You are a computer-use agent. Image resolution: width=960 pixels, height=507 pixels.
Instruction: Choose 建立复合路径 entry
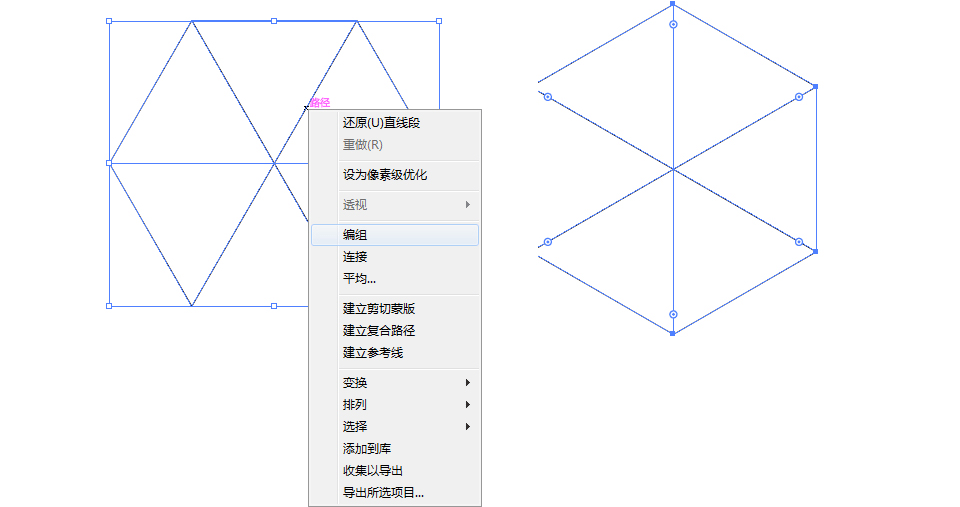[x=395, y=331]
